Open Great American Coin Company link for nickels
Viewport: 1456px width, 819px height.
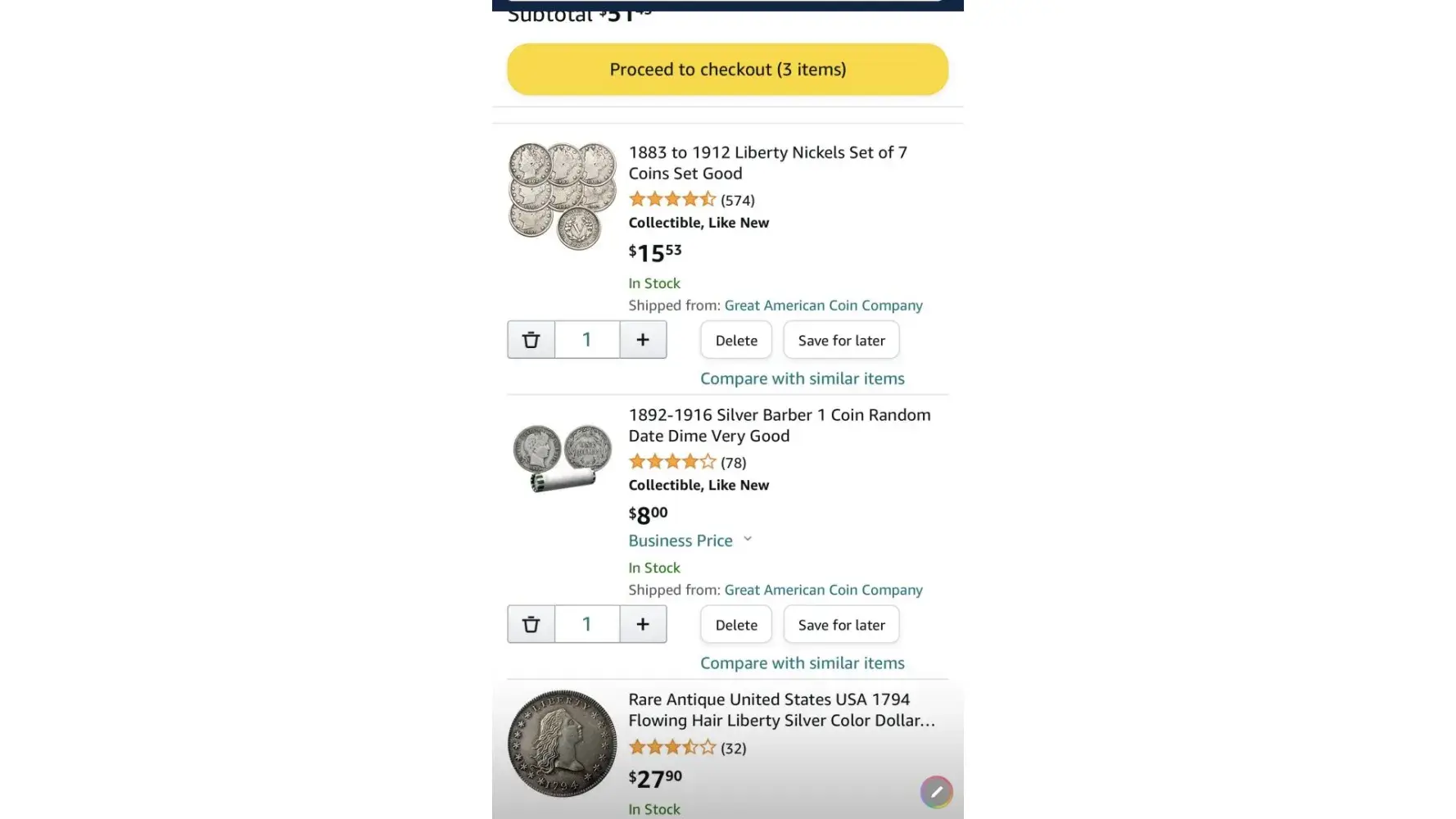[823, 305]
